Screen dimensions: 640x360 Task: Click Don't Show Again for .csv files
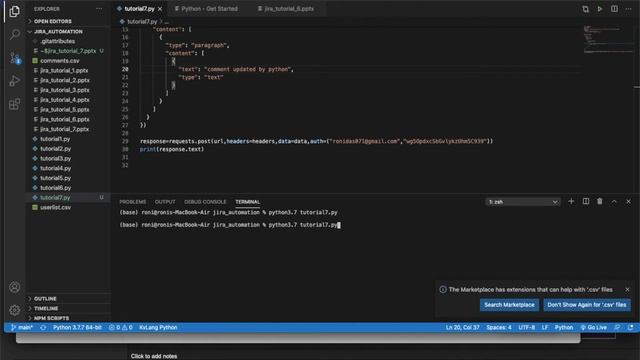(587, 305)
